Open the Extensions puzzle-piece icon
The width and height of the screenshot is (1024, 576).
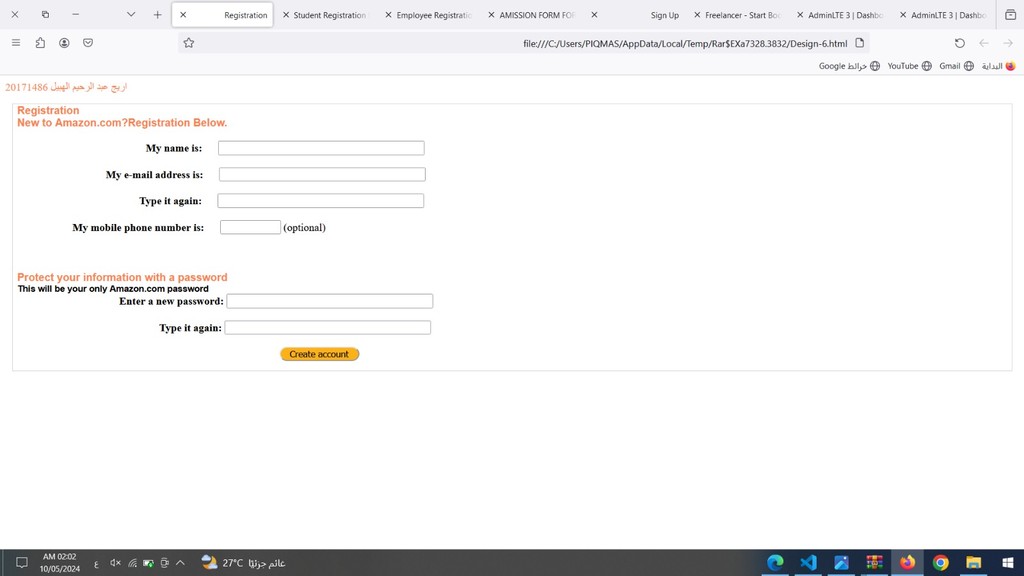coord(40,42)
